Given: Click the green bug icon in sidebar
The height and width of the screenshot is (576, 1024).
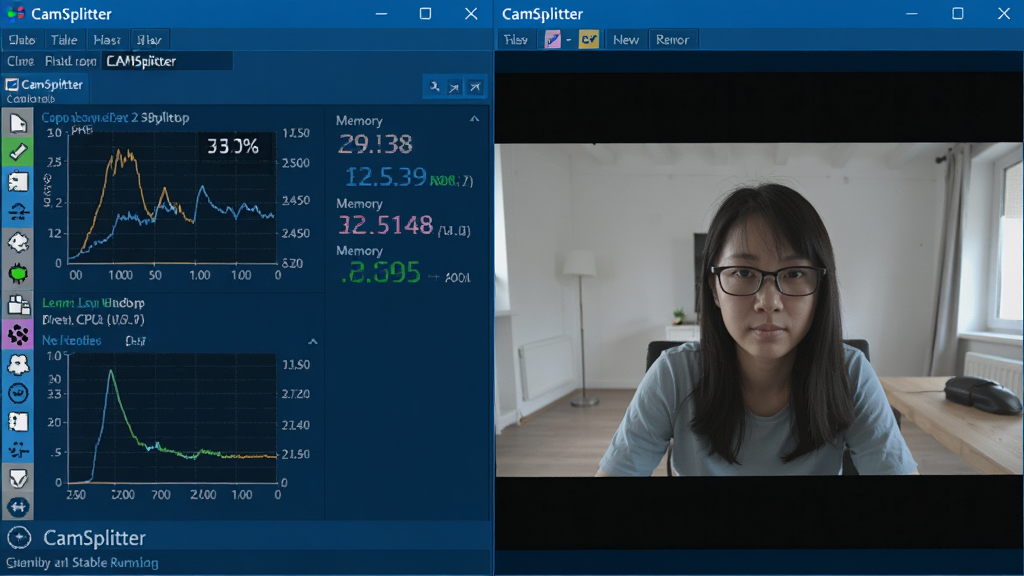Looking at the screenshot, I should pyautogui.click(x=18, y=273).
